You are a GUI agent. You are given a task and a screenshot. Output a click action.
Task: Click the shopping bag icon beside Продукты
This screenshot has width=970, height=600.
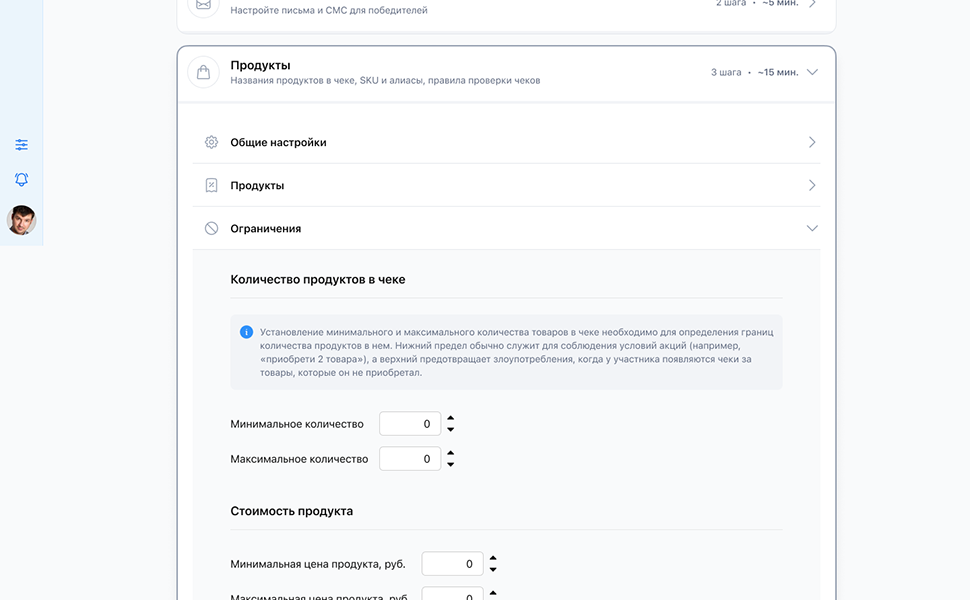point(204,72)
